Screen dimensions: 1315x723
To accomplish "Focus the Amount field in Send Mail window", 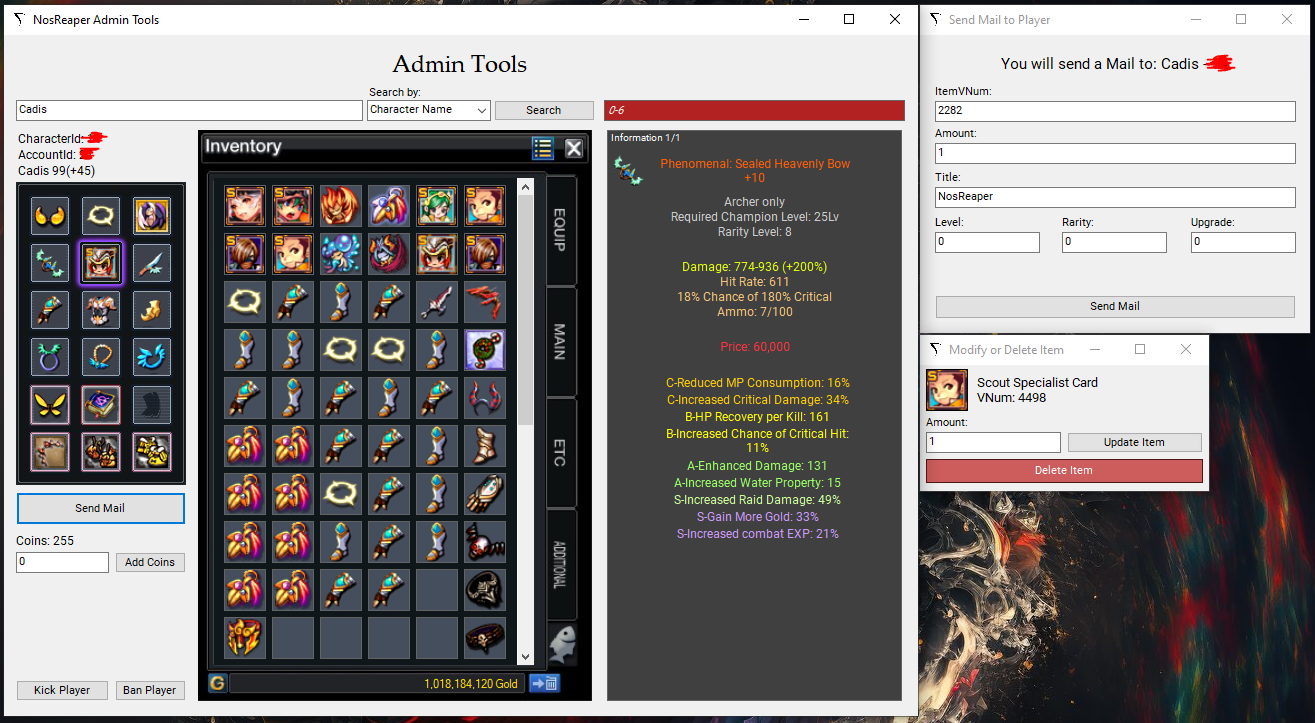I will click(x=1115, y=153).
